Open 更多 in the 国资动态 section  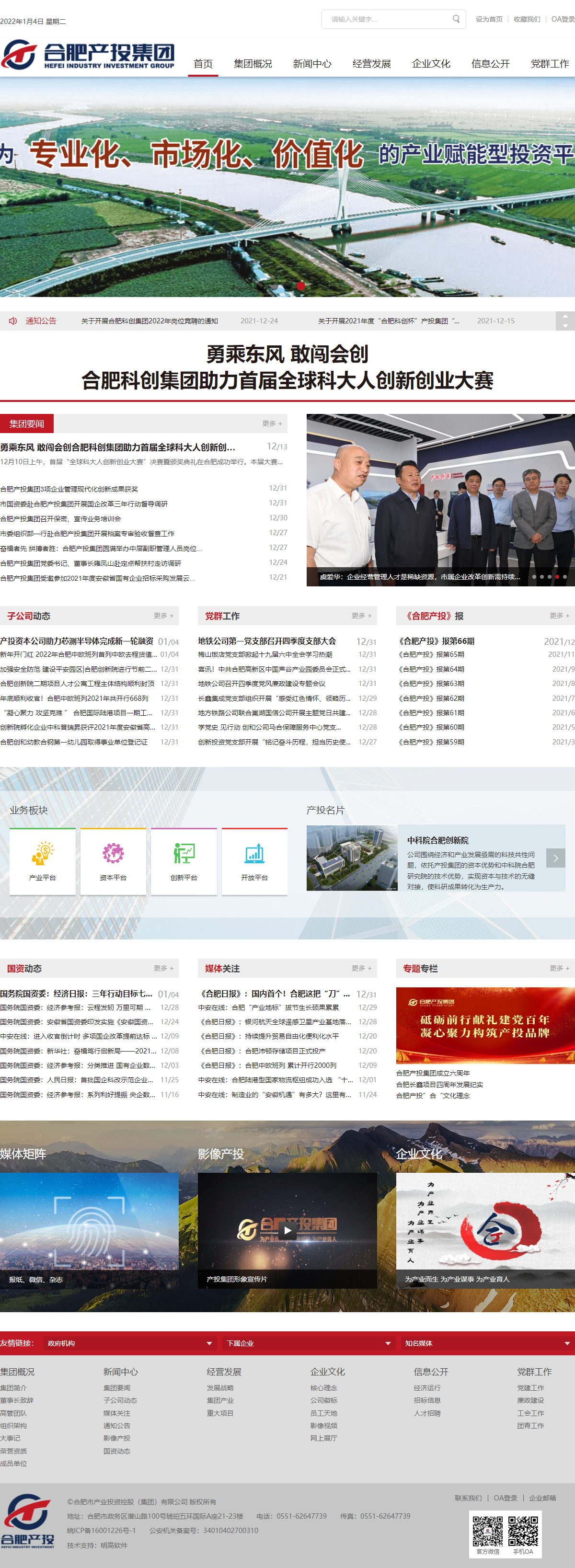pyautogui.click(x=163, y=968)
